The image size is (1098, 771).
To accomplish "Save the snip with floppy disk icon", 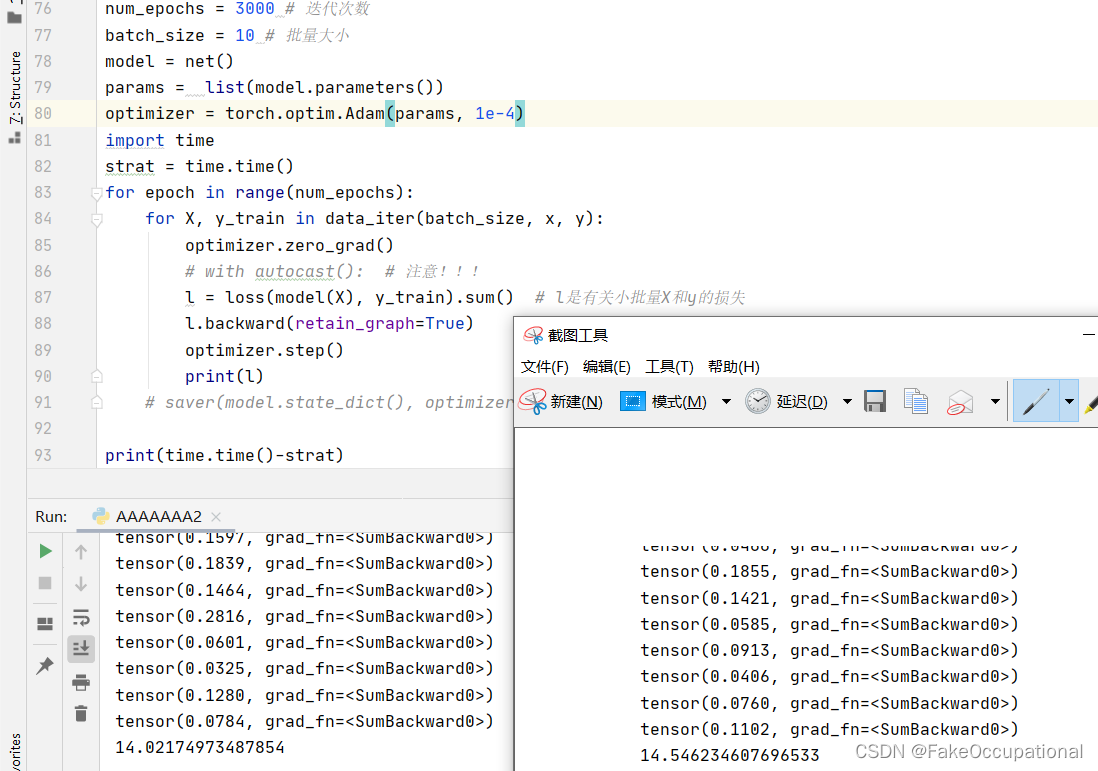I will 874,400.
